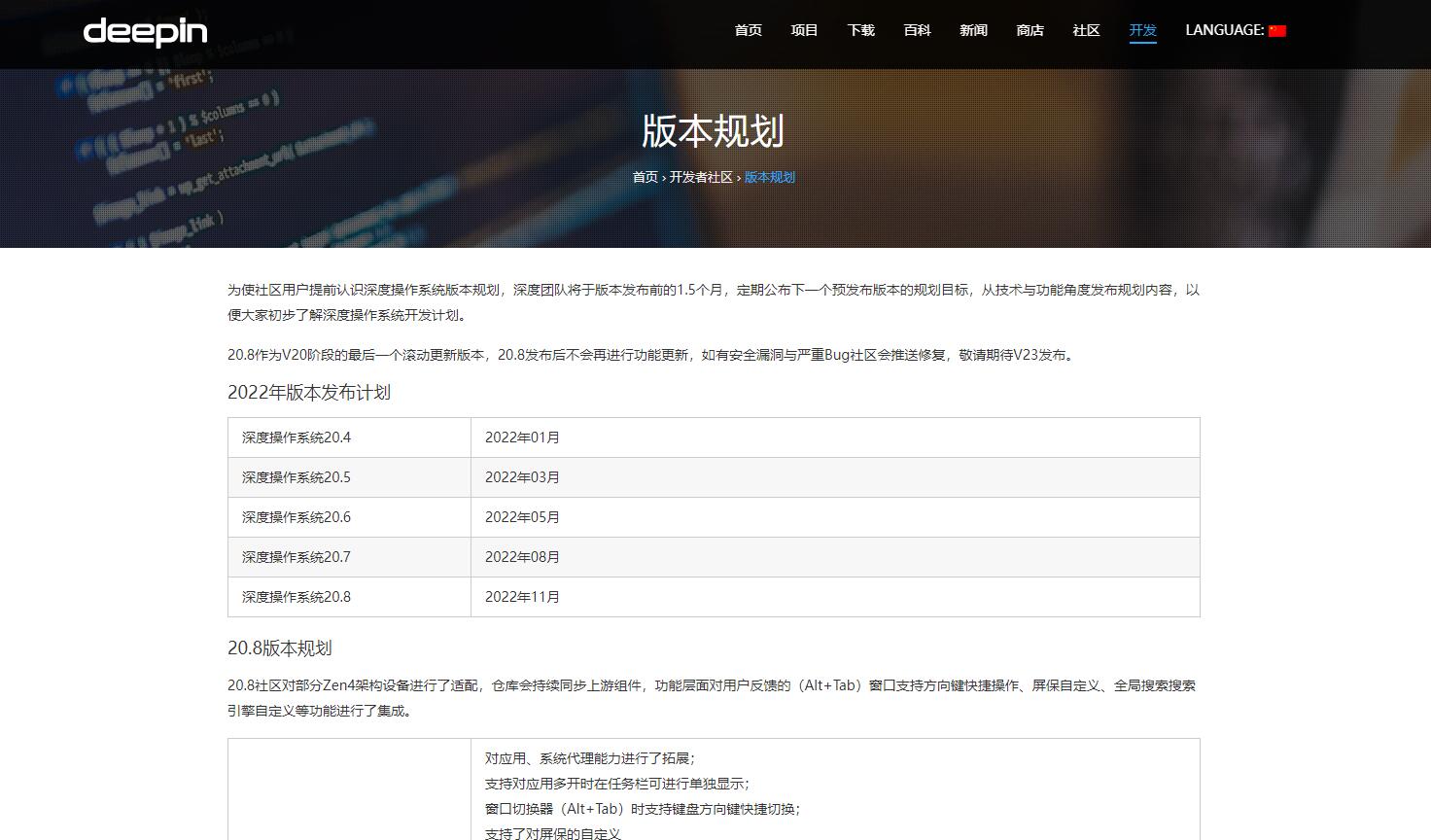Screen dimensions: 1431x840
Task: Click the 版本规划 breadcrumb link
Action: point(769,177)
